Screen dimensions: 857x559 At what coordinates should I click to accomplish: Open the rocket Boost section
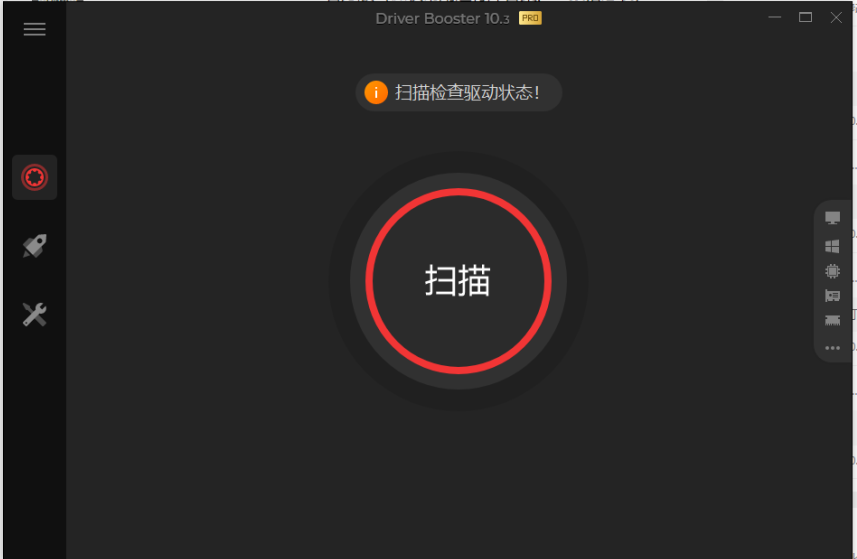pyautogui.click(x=34, y=246)
